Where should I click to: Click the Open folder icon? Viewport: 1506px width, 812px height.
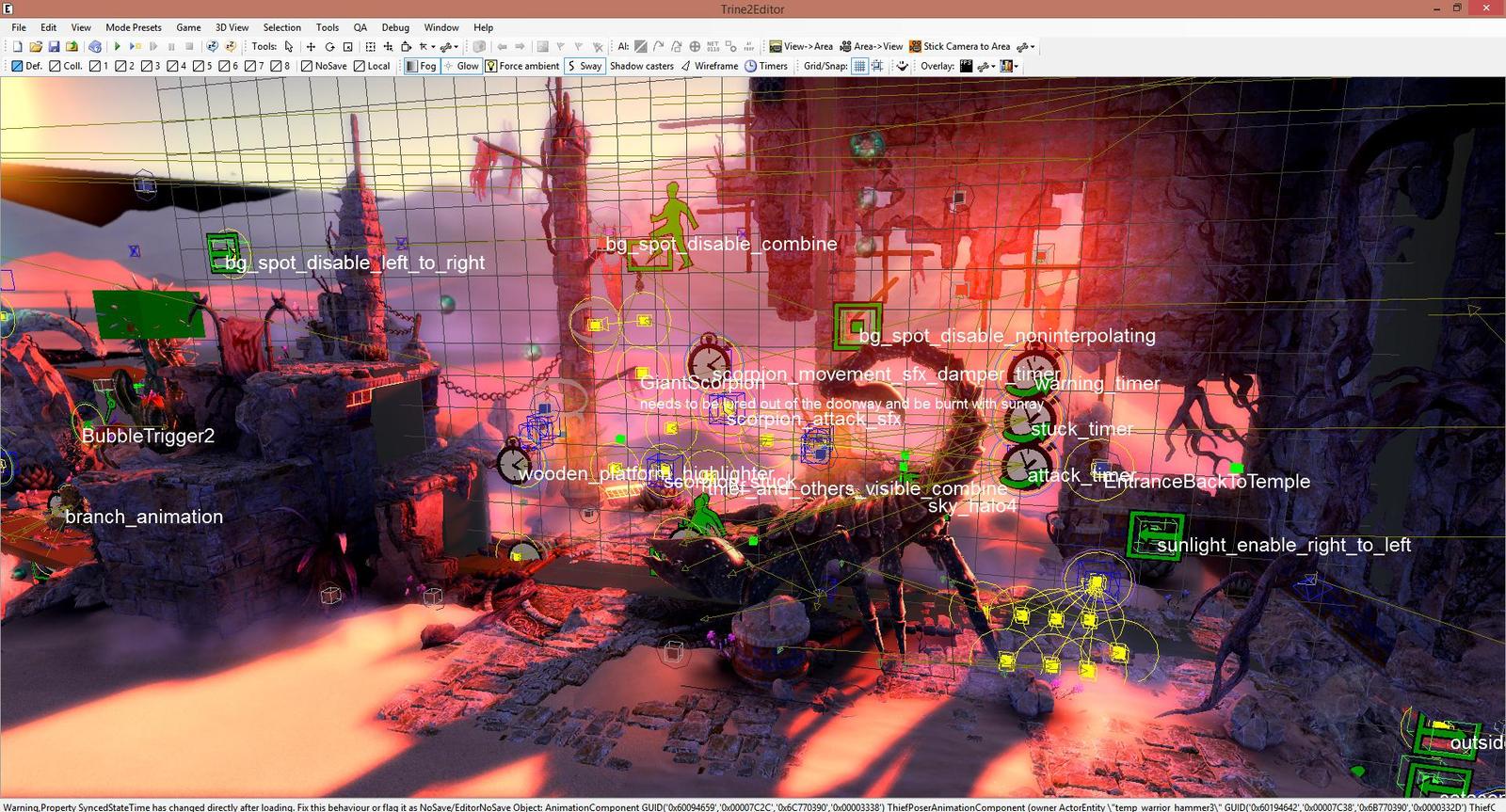click(x=36, y=46)
